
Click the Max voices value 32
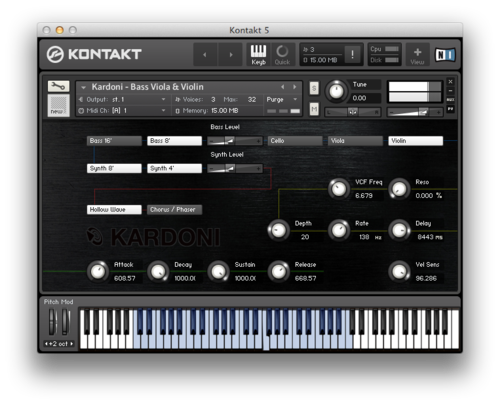pos(252,99)
